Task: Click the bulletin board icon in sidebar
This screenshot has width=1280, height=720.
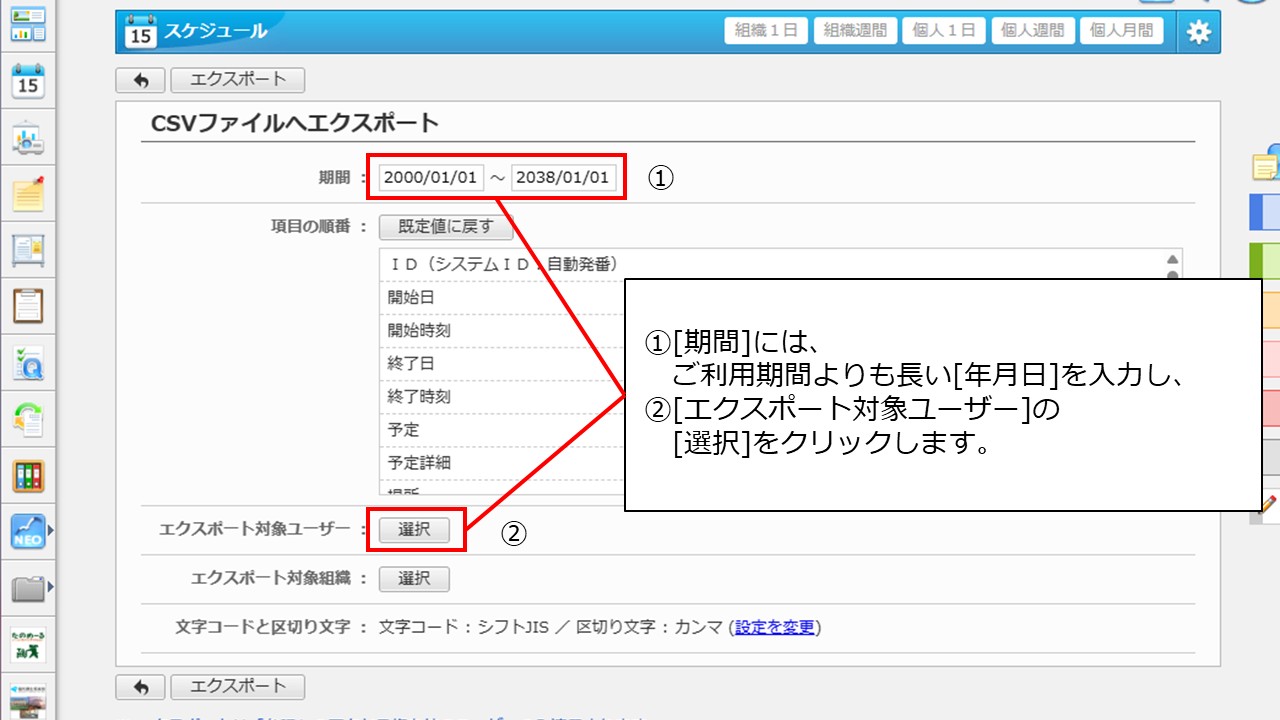Action: (x=28, y=249)
